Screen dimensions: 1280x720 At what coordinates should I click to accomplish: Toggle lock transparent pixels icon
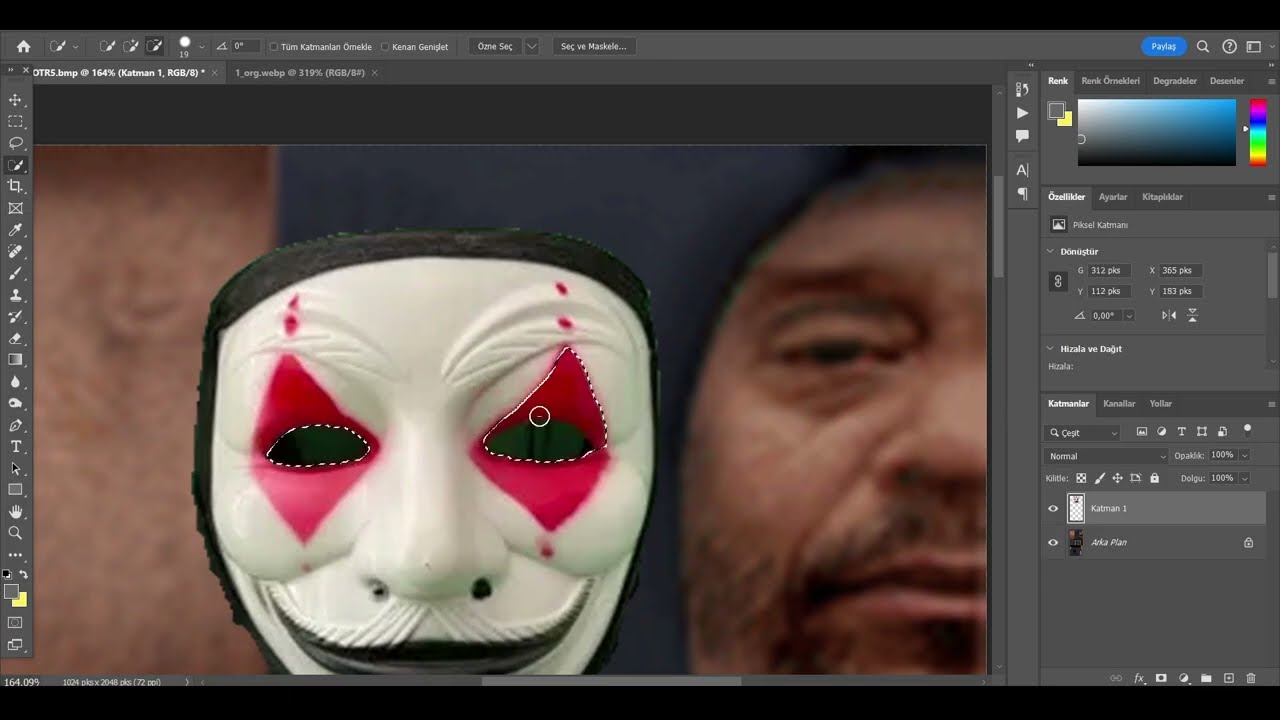coord(1081,479)
